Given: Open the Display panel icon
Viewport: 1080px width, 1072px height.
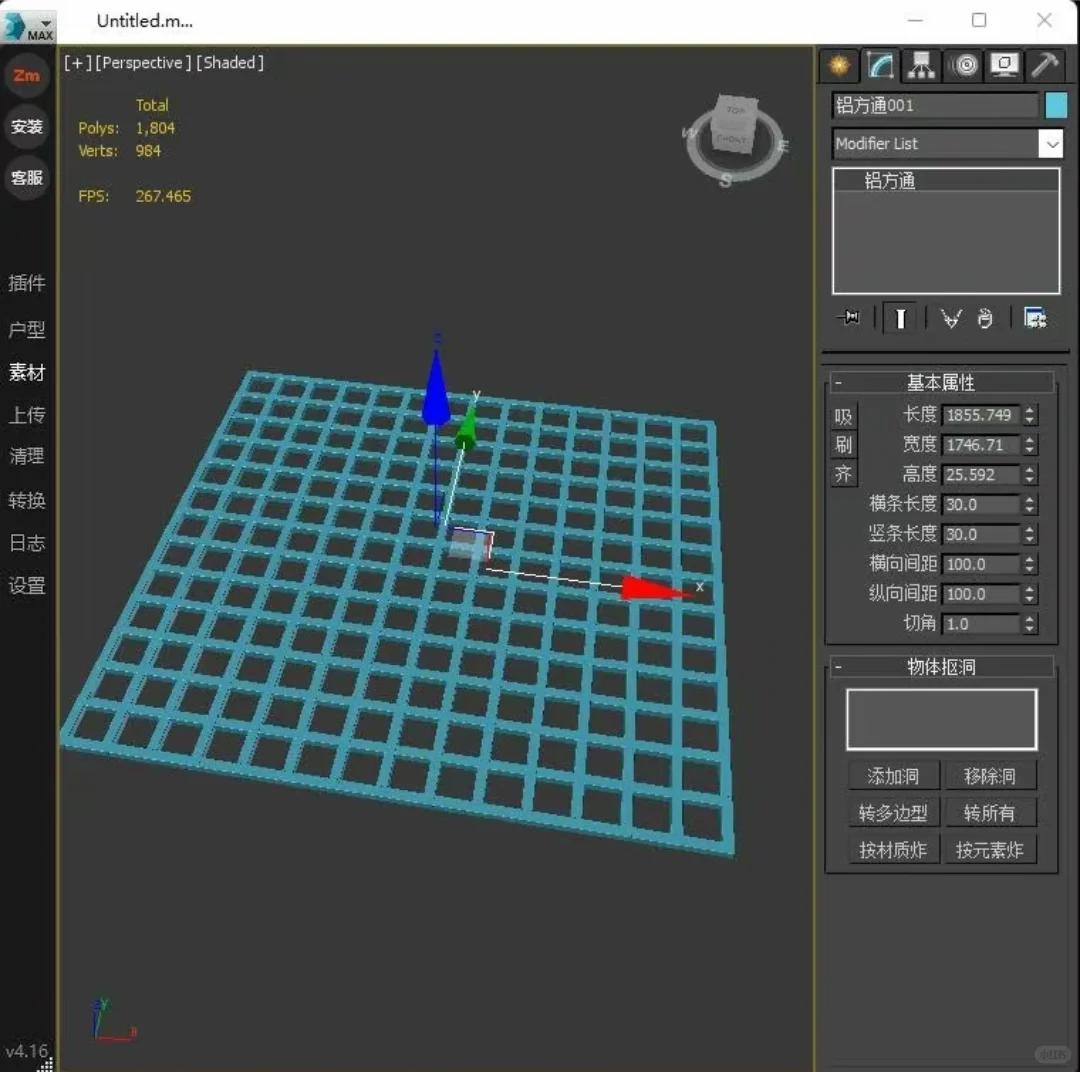Looking at the screenshot, I should click(x=1004, y=65).
